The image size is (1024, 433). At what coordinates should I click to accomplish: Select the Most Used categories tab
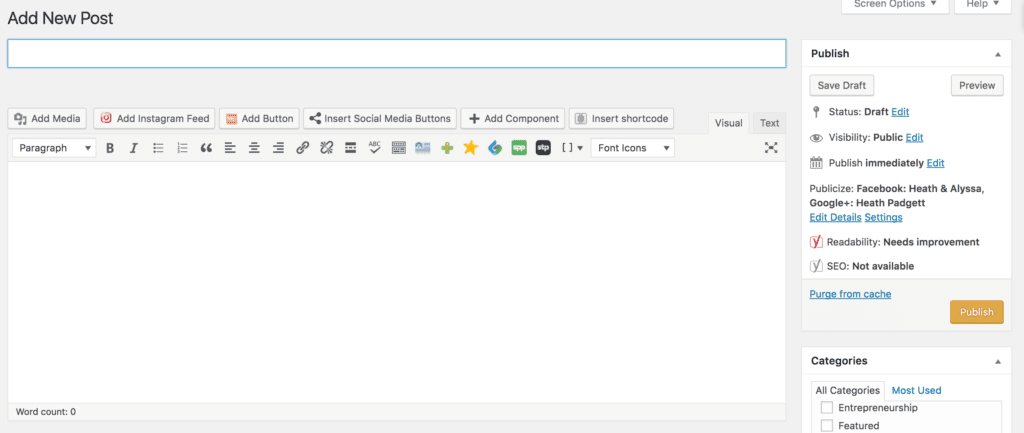click(x=916, y=391)
